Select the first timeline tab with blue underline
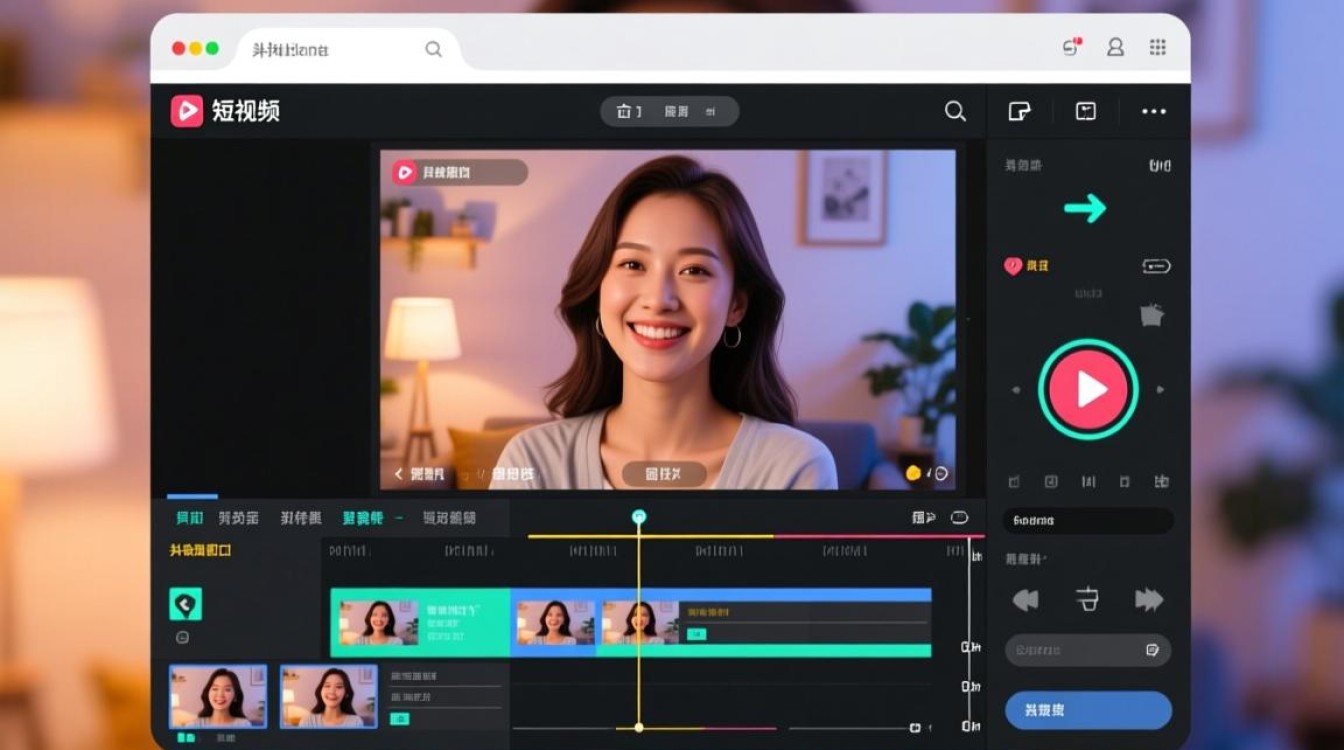Screen dimensions: 1344x750 click(x=190, y=518)
